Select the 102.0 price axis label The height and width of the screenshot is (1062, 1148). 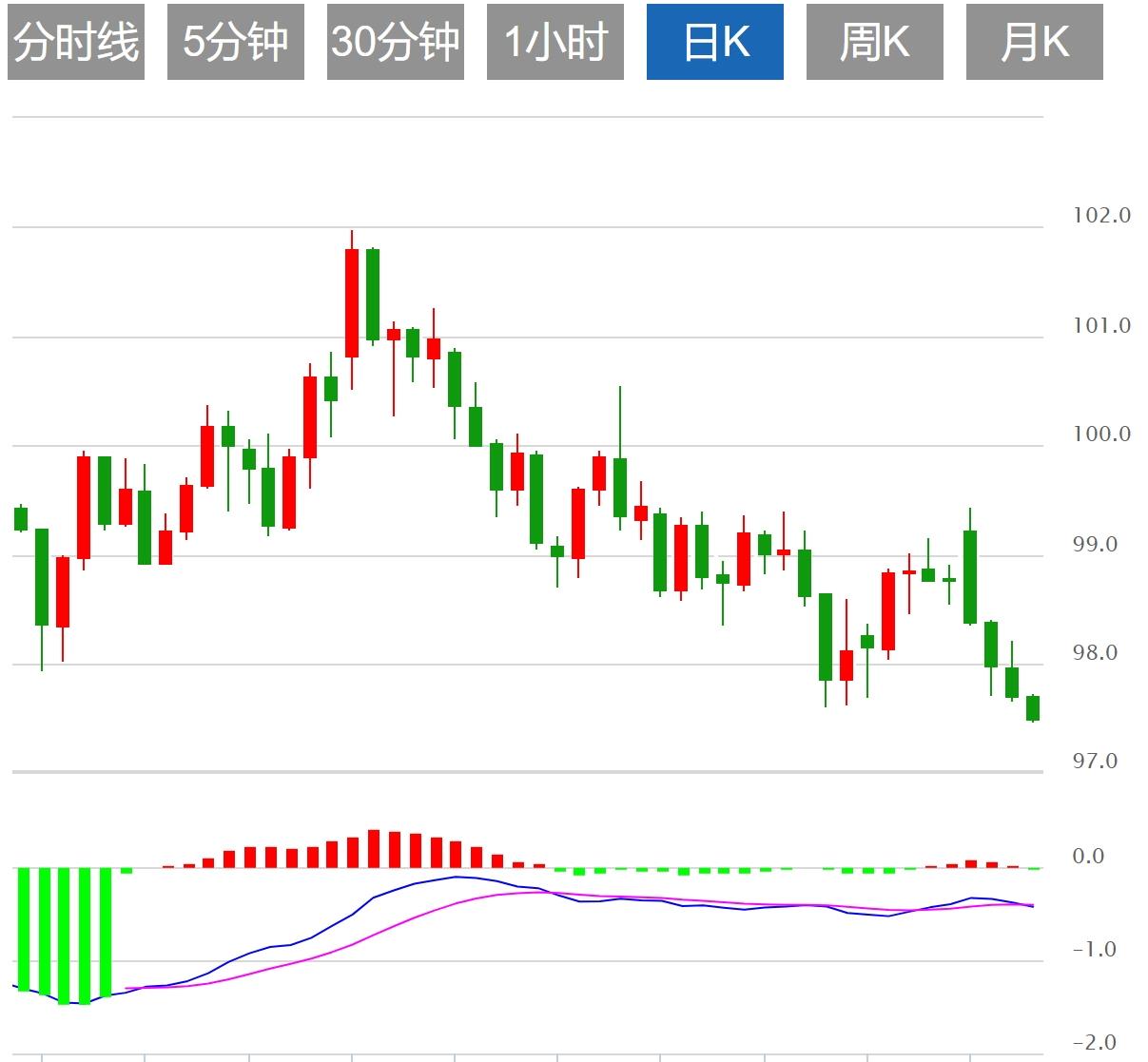coord(1103,214)
